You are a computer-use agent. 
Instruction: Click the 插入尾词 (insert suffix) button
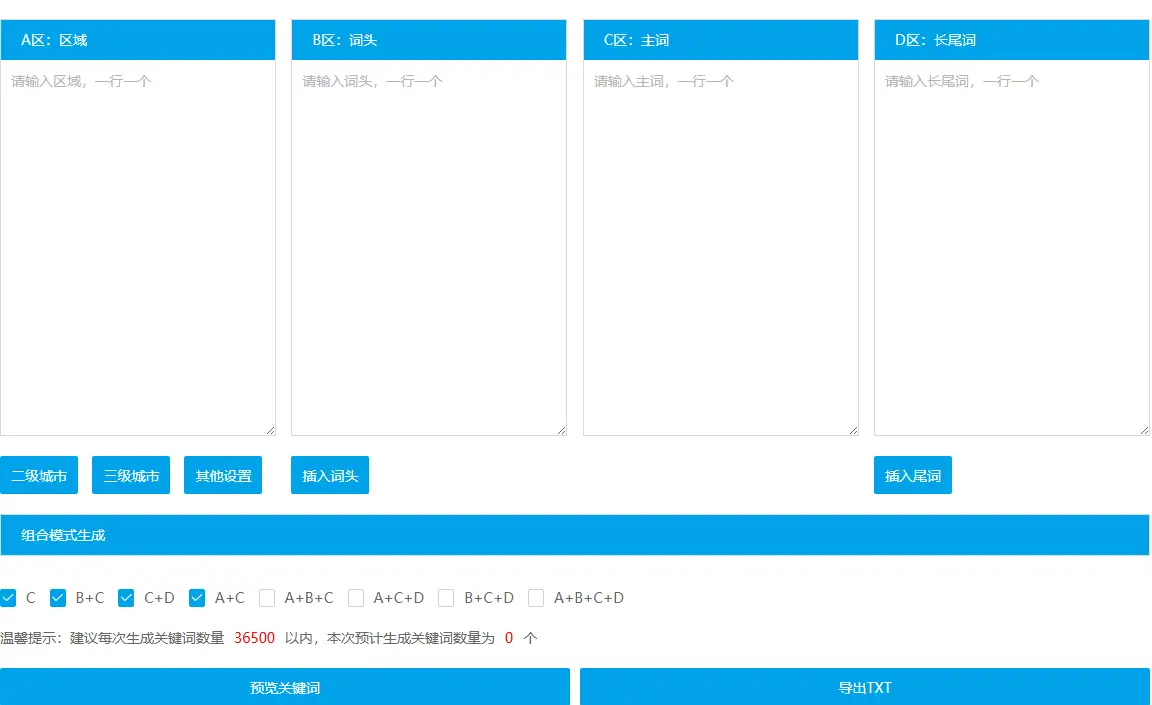912,475
